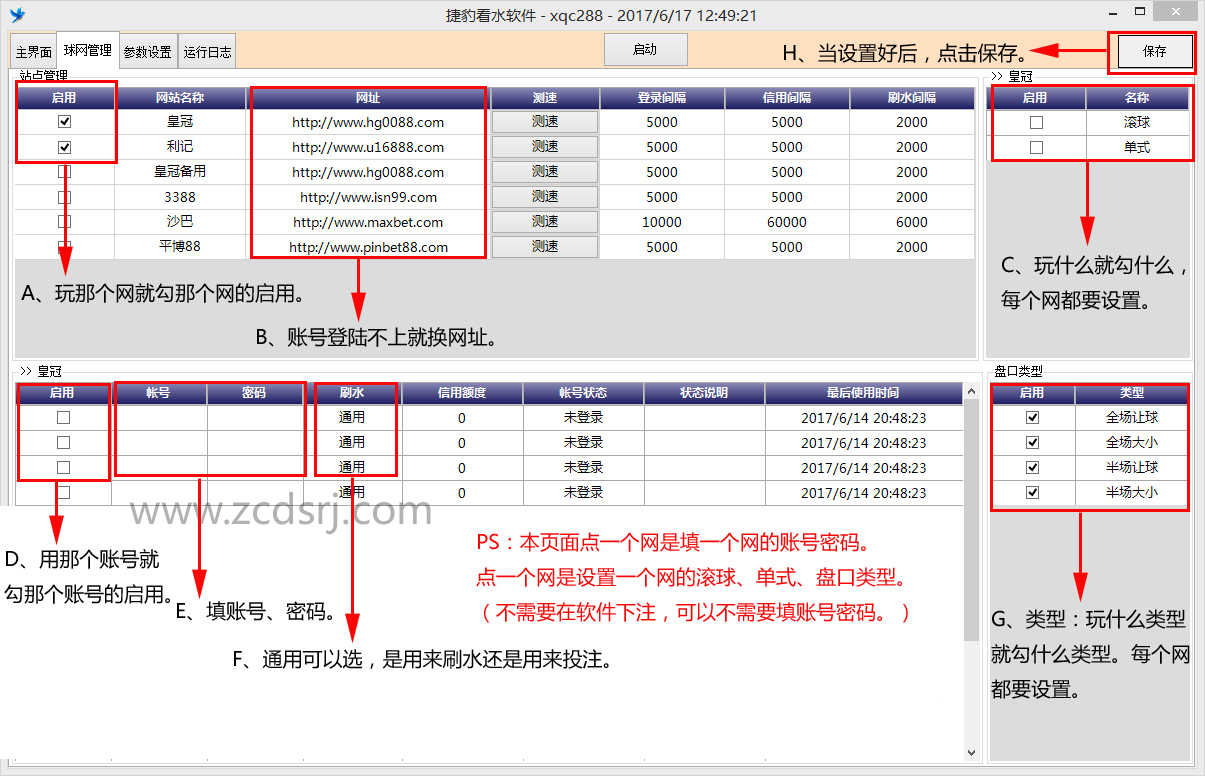This screenshot has height=776, width=1205.
Task: Toggle the 全场让球 type checkbox
Action: (1033, 417)
